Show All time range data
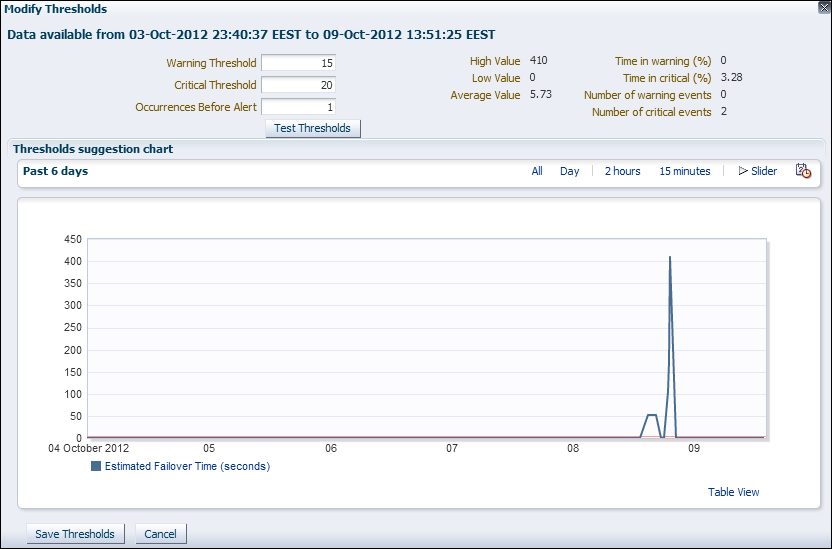Viewport: 832px width, 549px height. coord(537,171)
